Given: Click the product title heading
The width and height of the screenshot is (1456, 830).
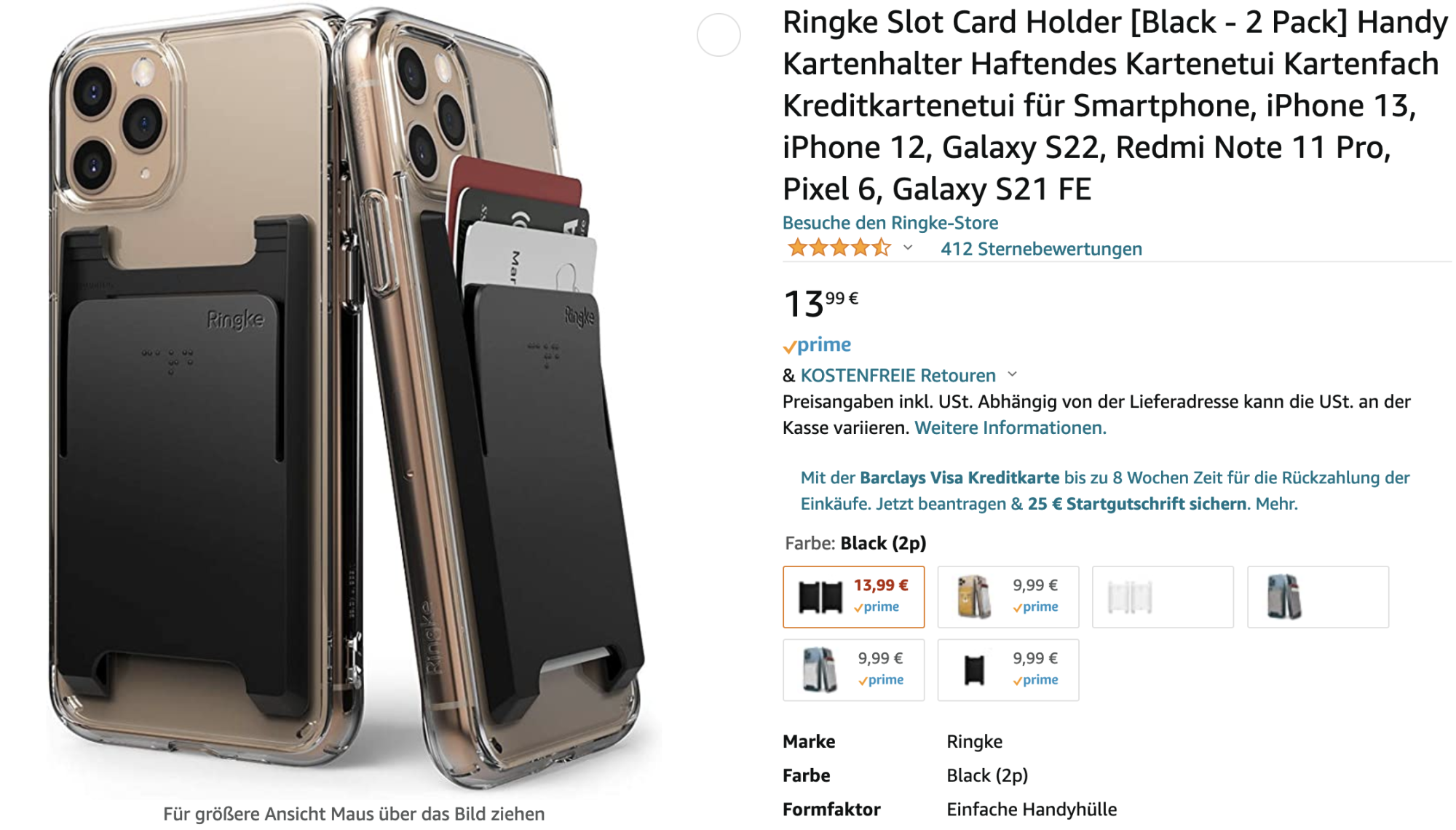Looking at the screenshot, I should click(x=1115, y=106).
